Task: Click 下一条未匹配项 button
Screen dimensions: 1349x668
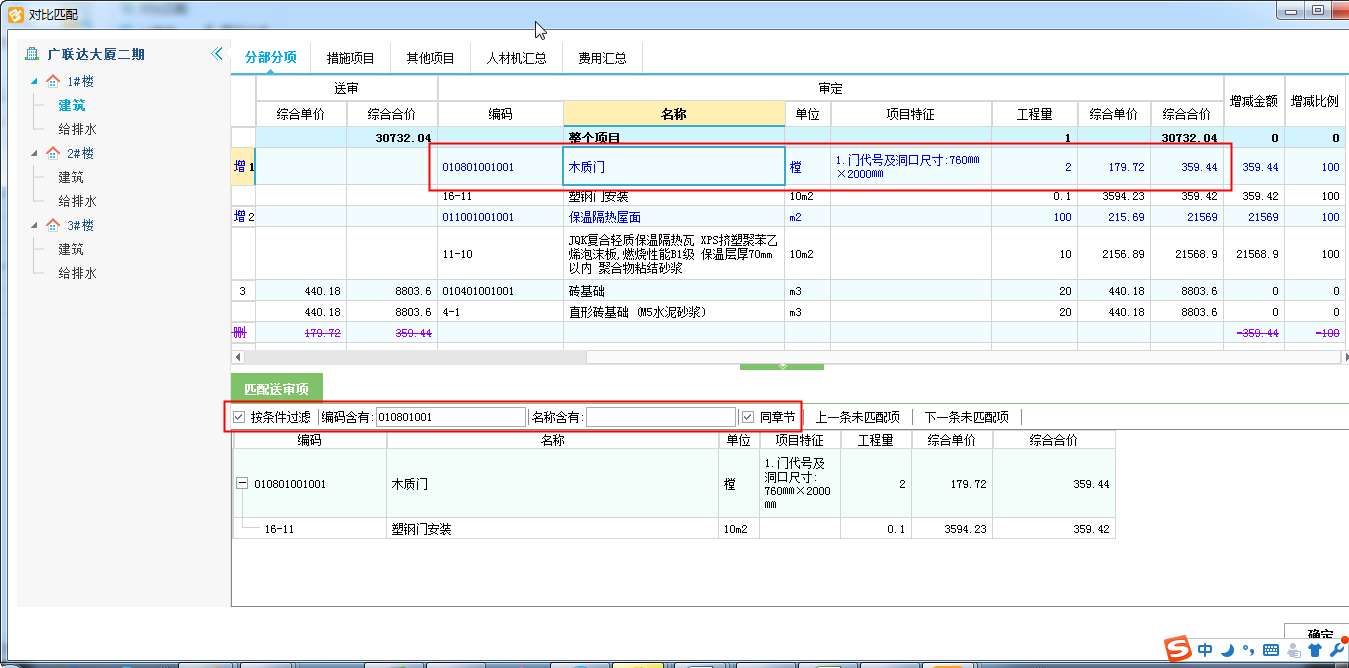Action: coord(965,417)
